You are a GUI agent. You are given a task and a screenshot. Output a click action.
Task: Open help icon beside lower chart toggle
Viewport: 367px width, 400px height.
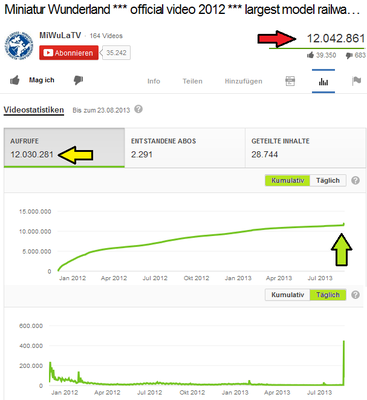(356, 295)
